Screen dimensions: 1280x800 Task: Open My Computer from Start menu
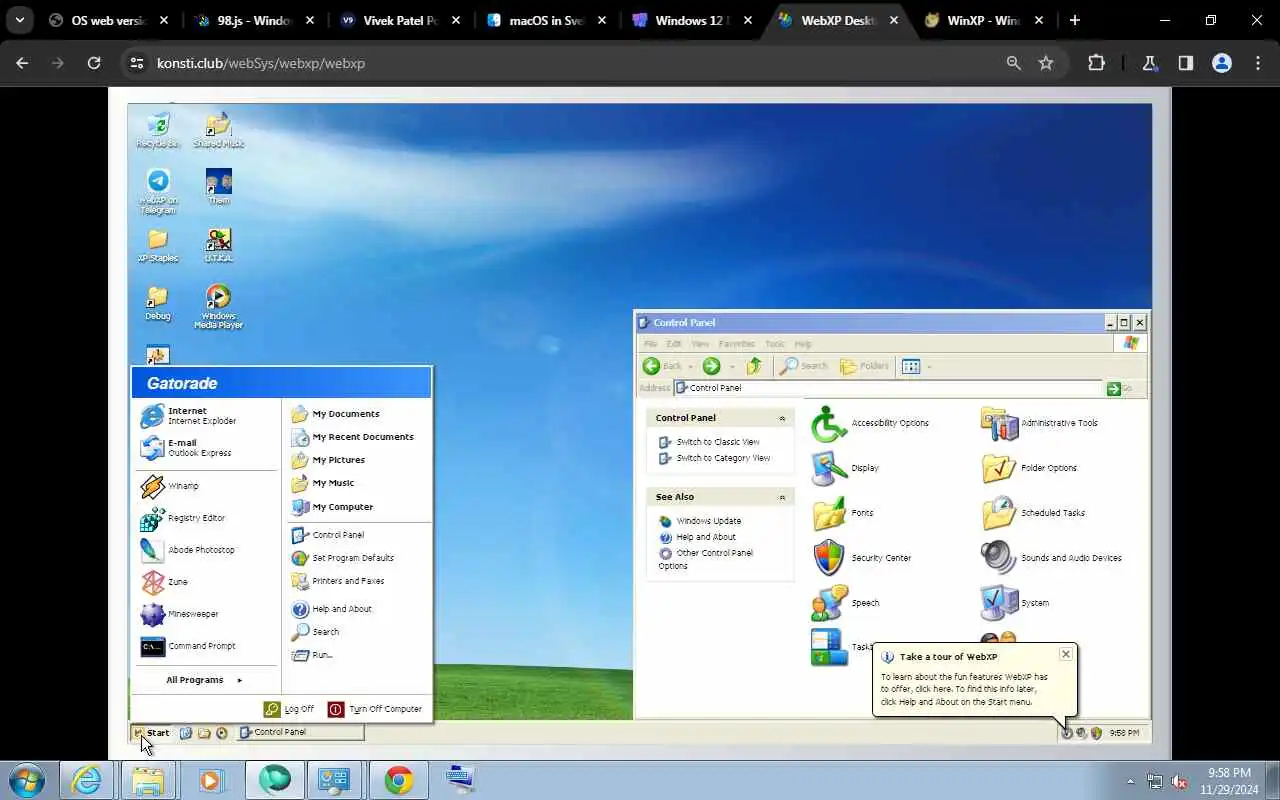pyautogui.click(x=332, y=507)
